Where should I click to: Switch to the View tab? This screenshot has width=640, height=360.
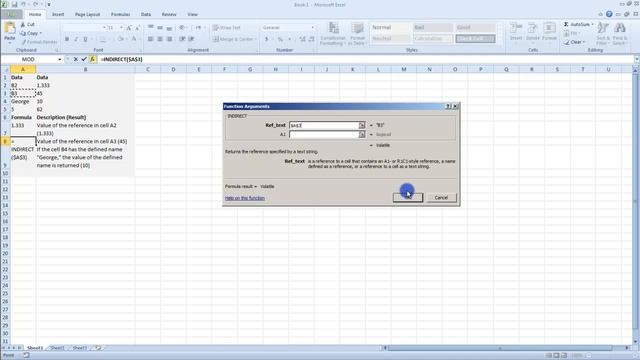click(x=192, y=14)
